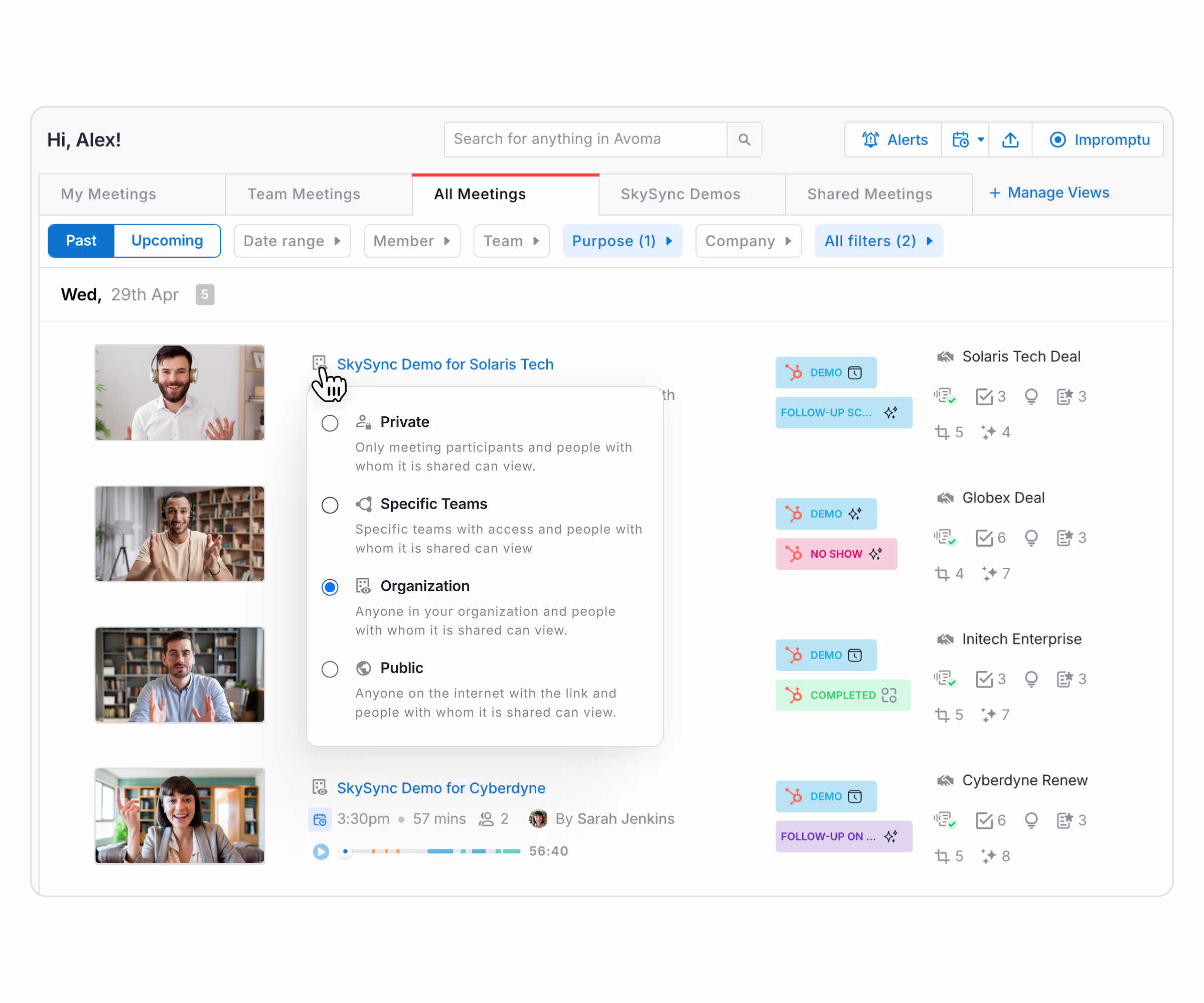Toggle to Past meetings
This screenshot has width=1204, height=1003.
(81, 241)
